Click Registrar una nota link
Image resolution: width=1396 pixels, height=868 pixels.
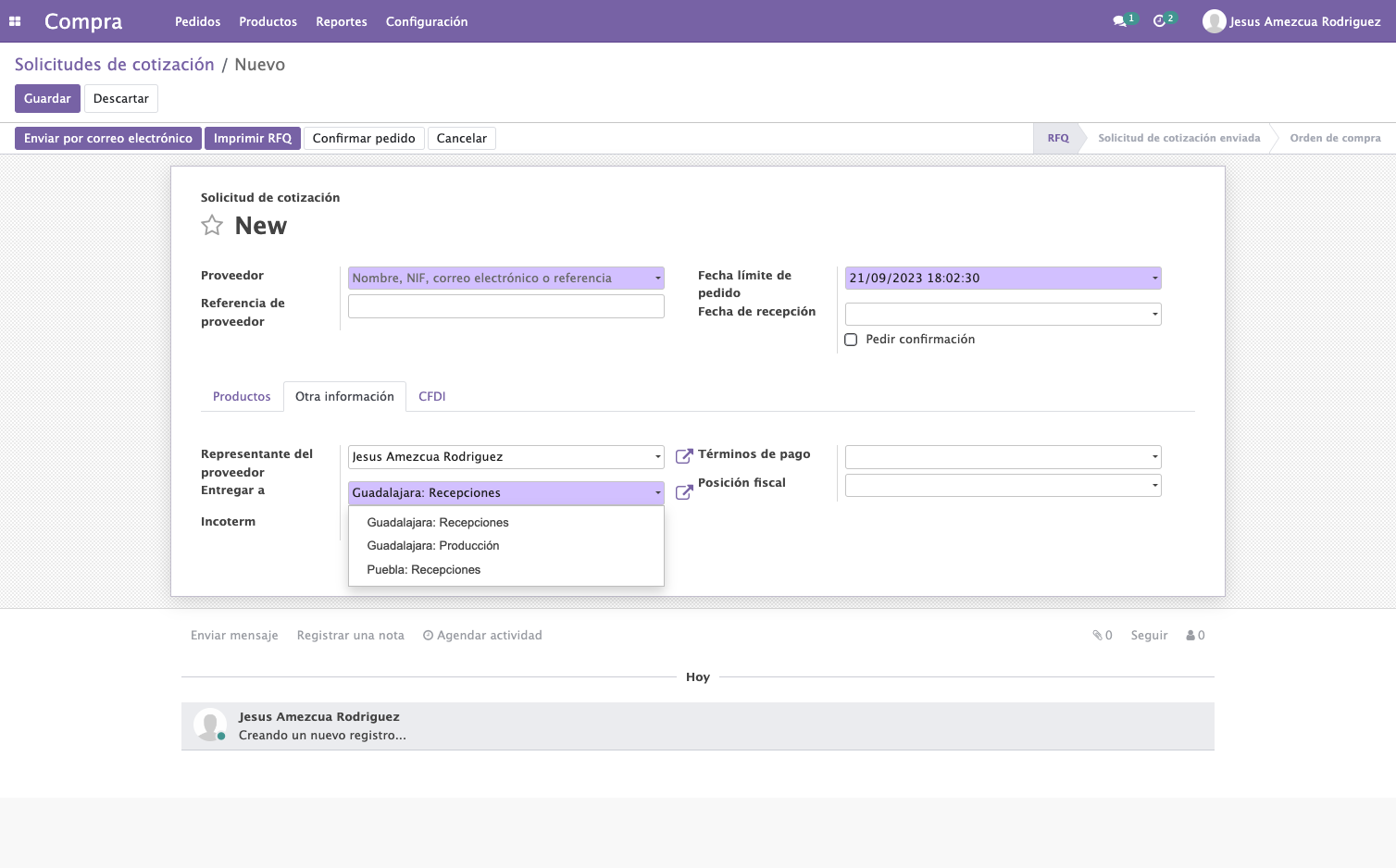coord(351,635)
